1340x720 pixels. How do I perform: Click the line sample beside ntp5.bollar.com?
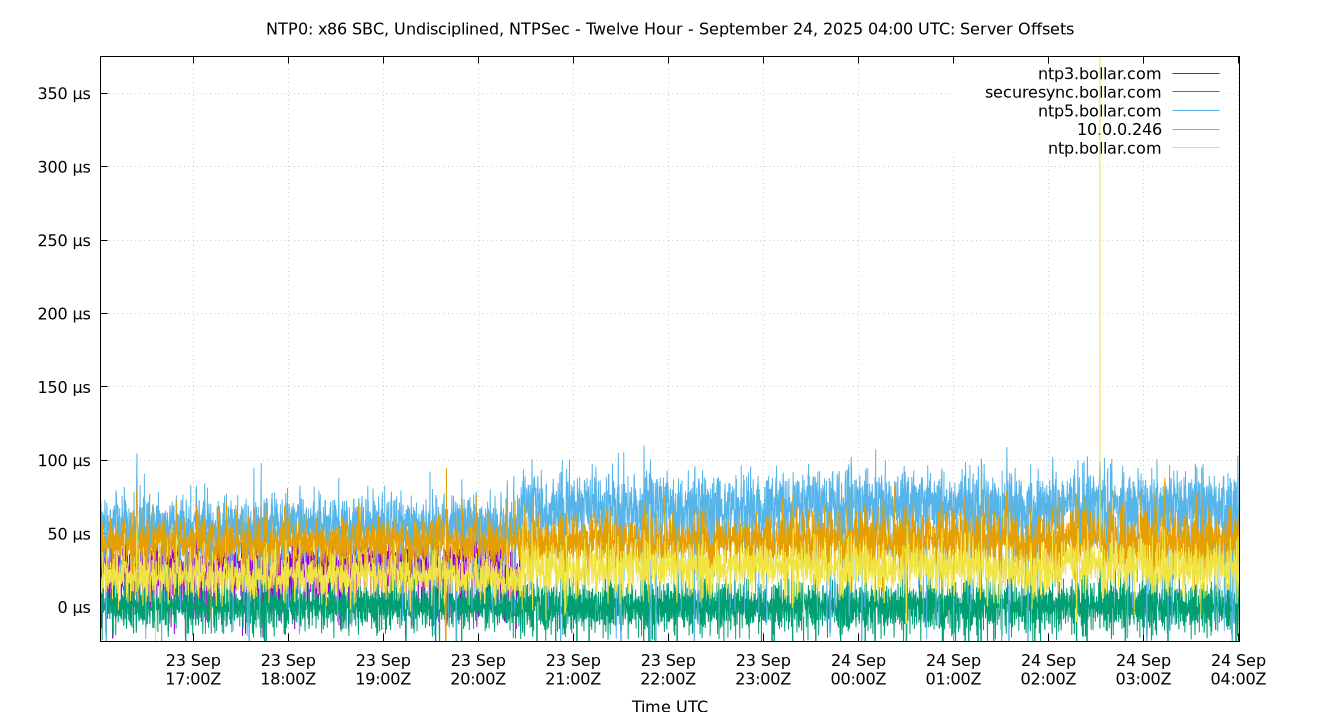click(x=1195, y=111)
